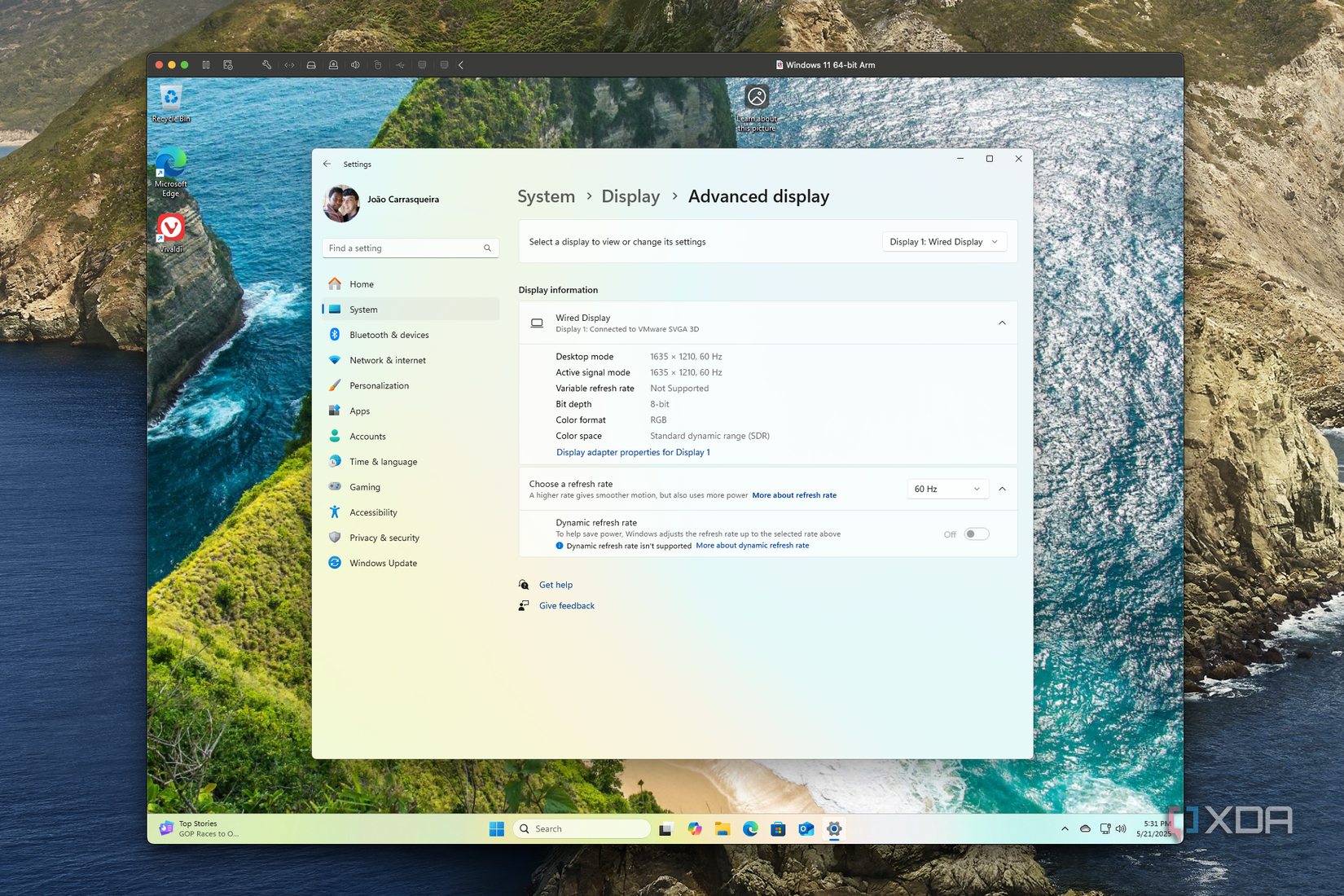
Task: Launch Outlook from the taskbar
Action: click(x=805, y=828)
